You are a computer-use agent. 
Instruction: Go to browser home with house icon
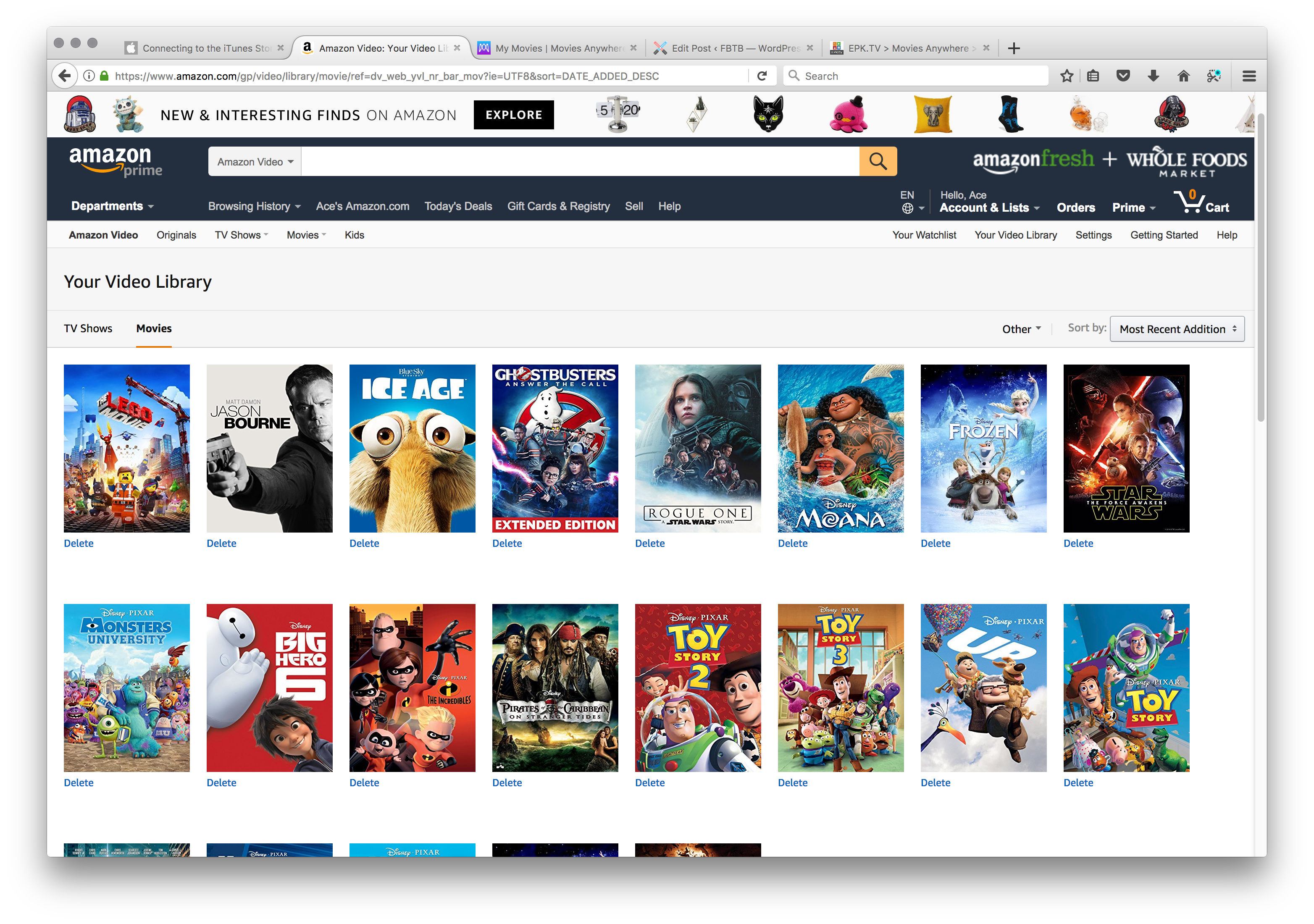click(1183, 76)
